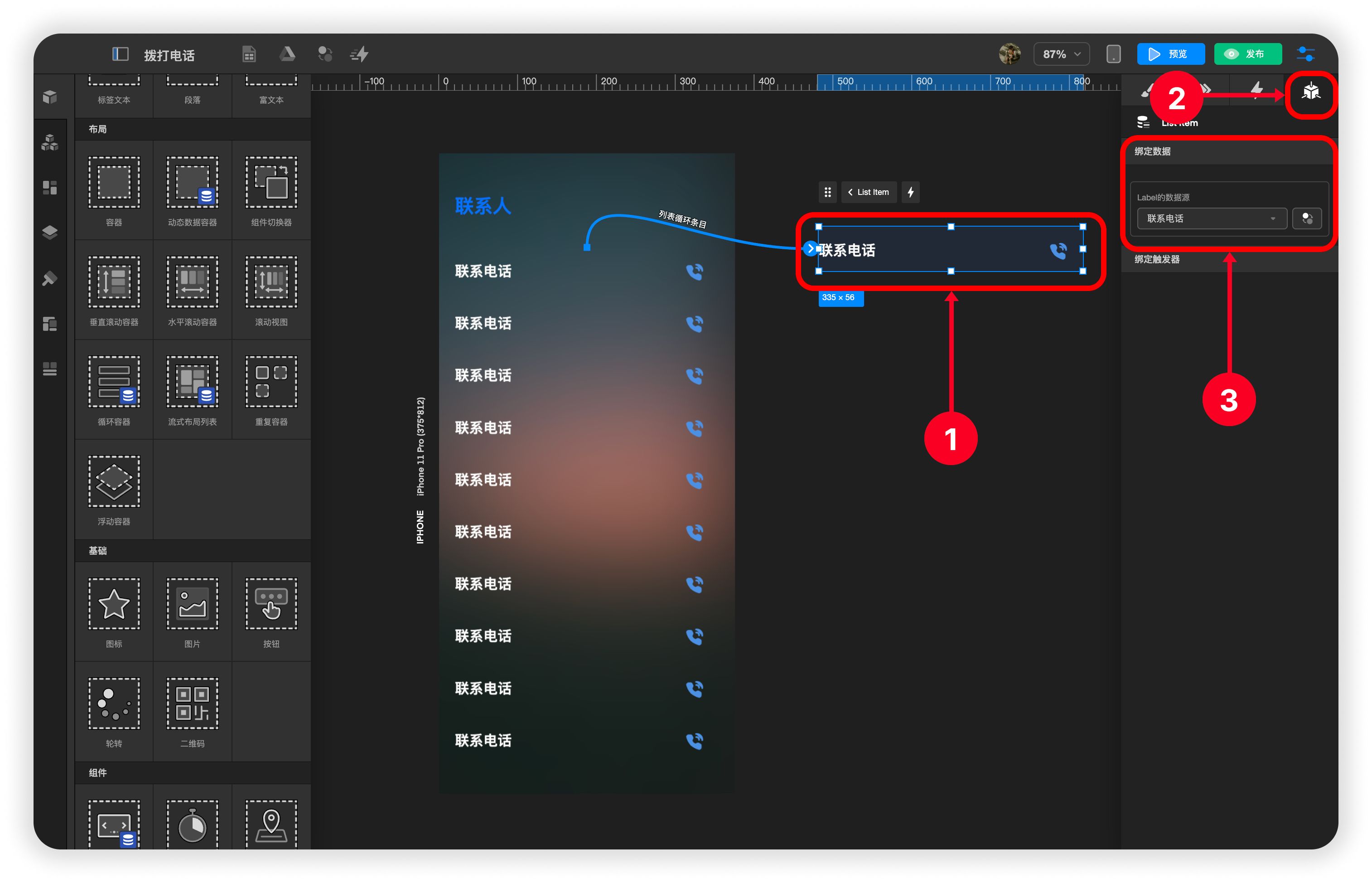Click List Item back chevron label
This screenshot has width=1372, height=883.
coord(868,192)
